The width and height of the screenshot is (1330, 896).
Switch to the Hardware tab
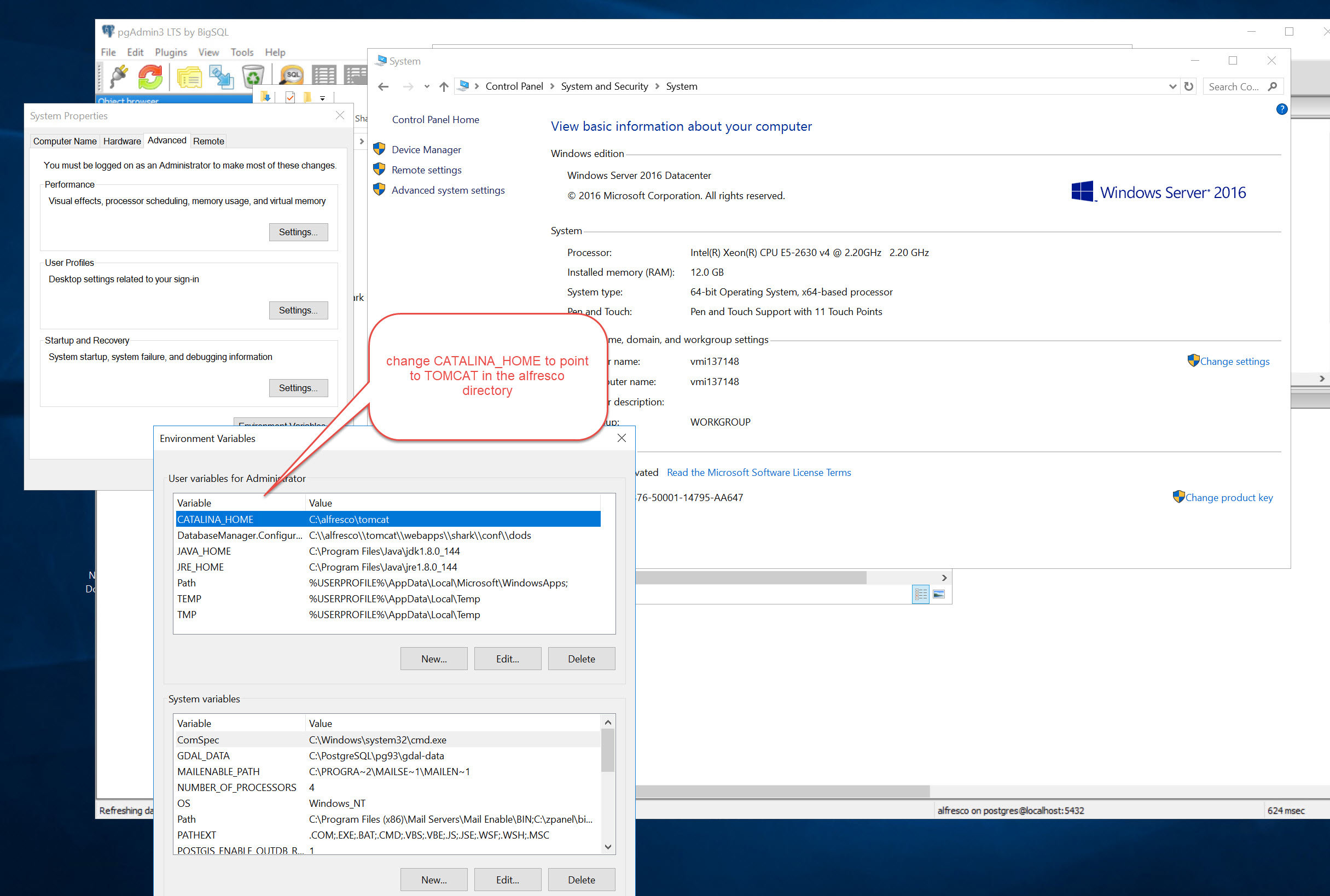pyautogui.click(x=122, y=141)
